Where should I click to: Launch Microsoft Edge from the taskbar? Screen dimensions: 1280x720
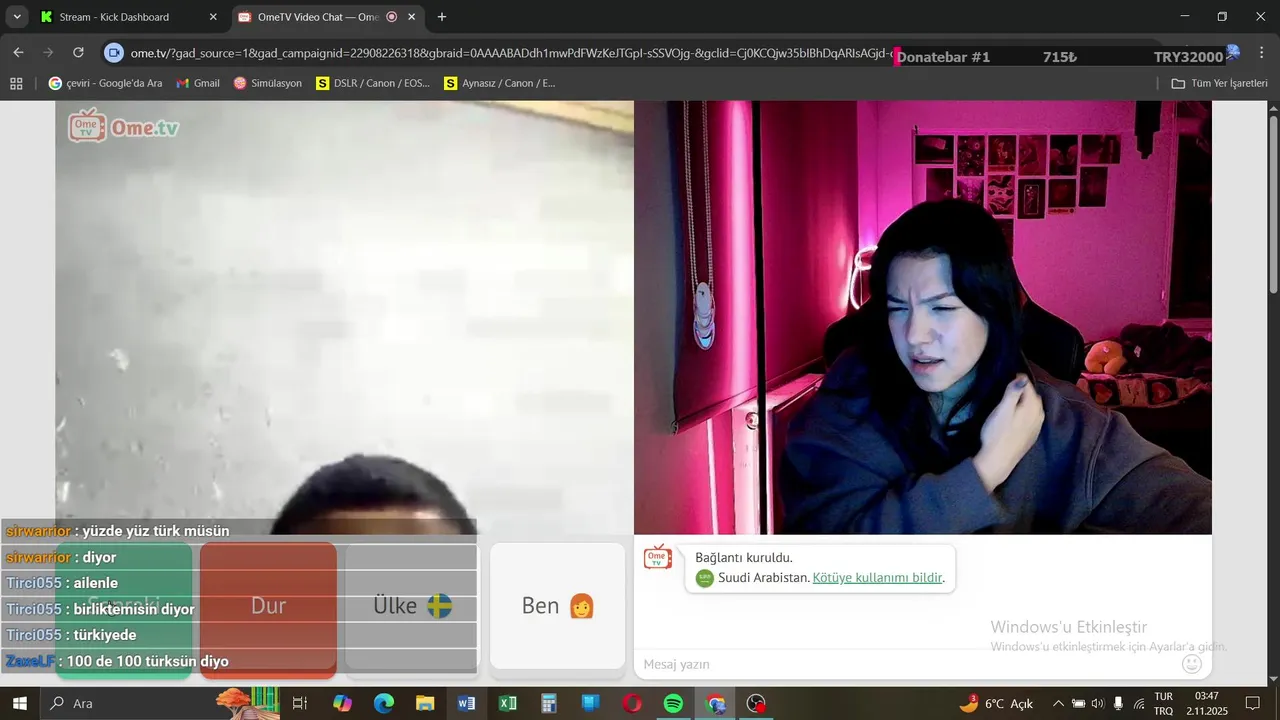tap(384, 703)
